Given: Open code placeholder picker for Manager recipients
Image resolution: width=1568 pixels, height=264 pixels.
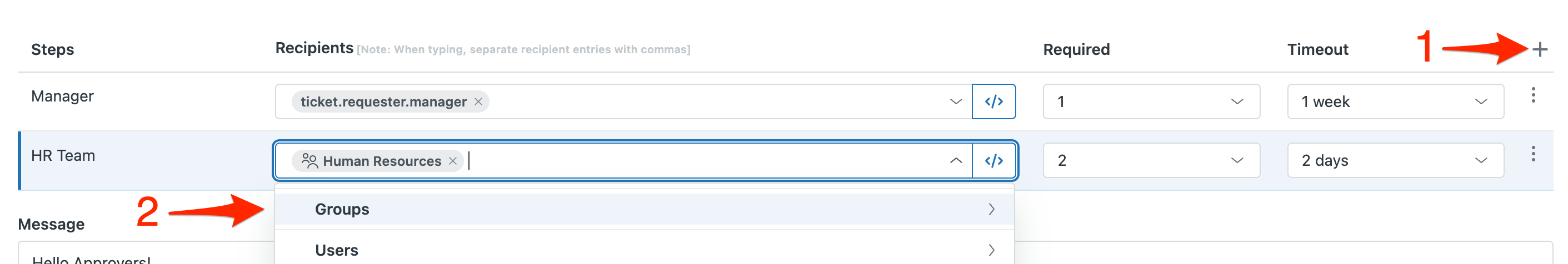Looking at the screenshot, I should tap(993, 101).
